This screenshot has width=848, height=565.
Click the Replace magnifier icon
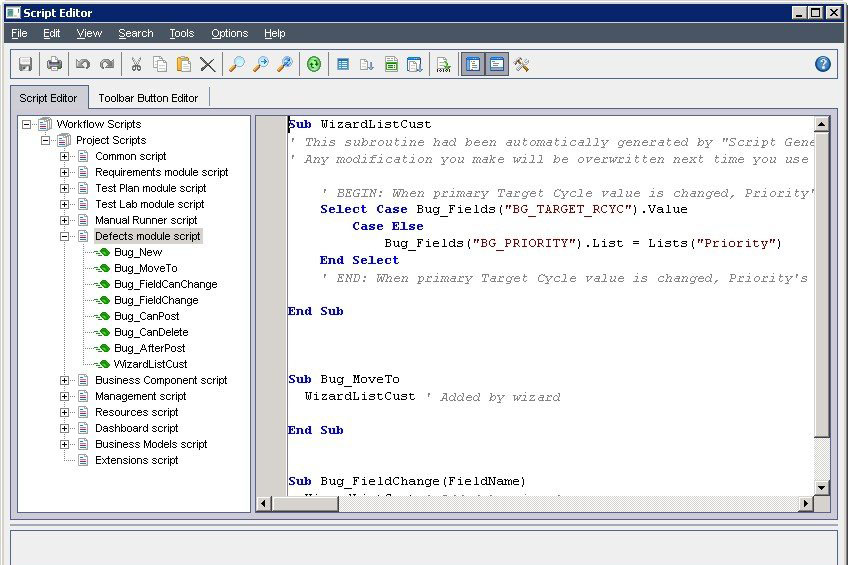click(285, 64)
